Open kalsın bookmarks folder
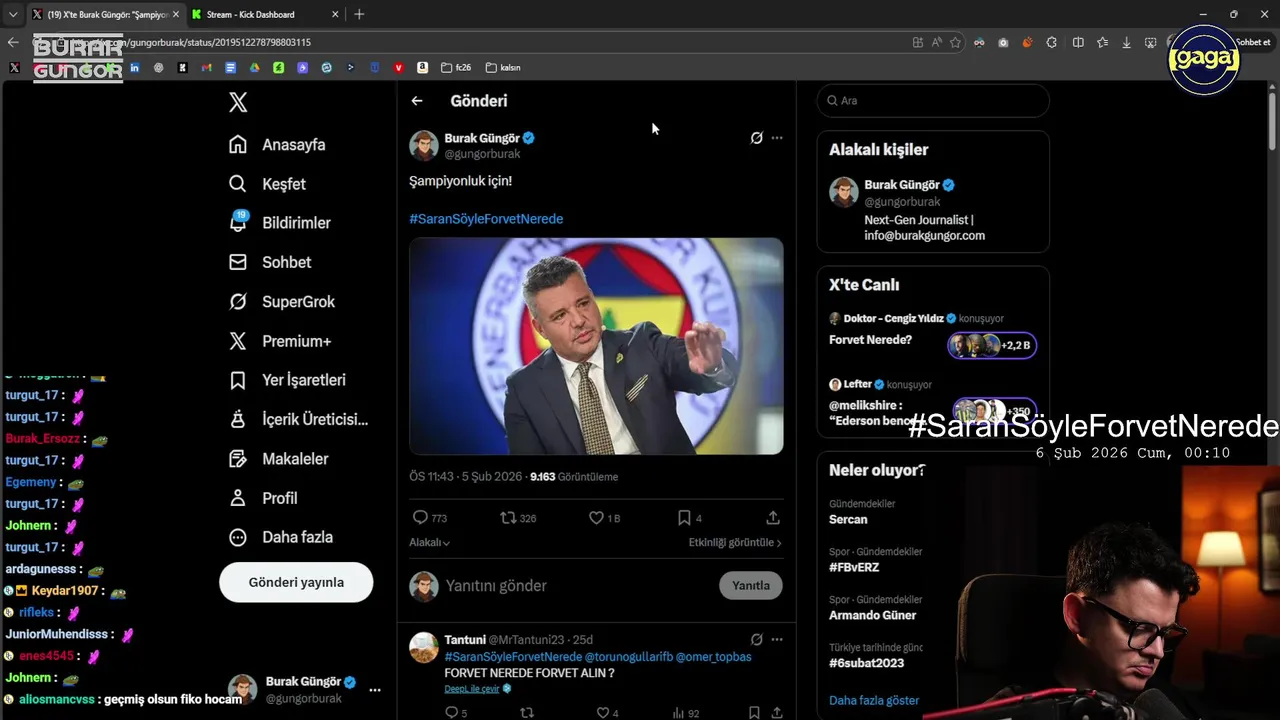Image resolution: width=1280 pixels, height=720 pixels. pos(503,68)
